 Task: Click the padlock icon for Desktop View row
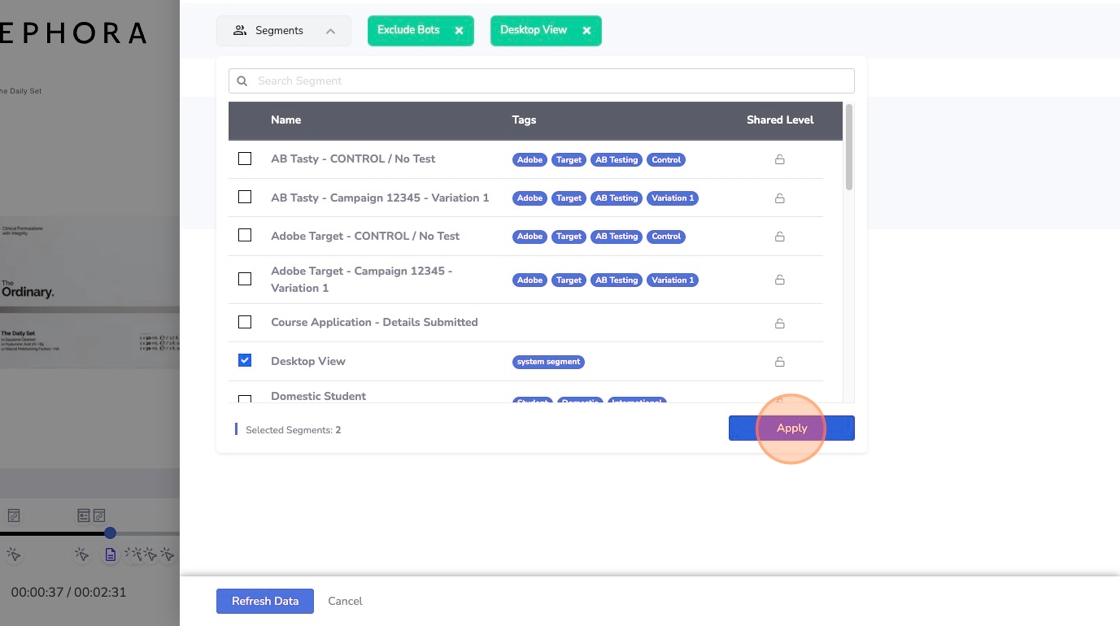point(779,362)
